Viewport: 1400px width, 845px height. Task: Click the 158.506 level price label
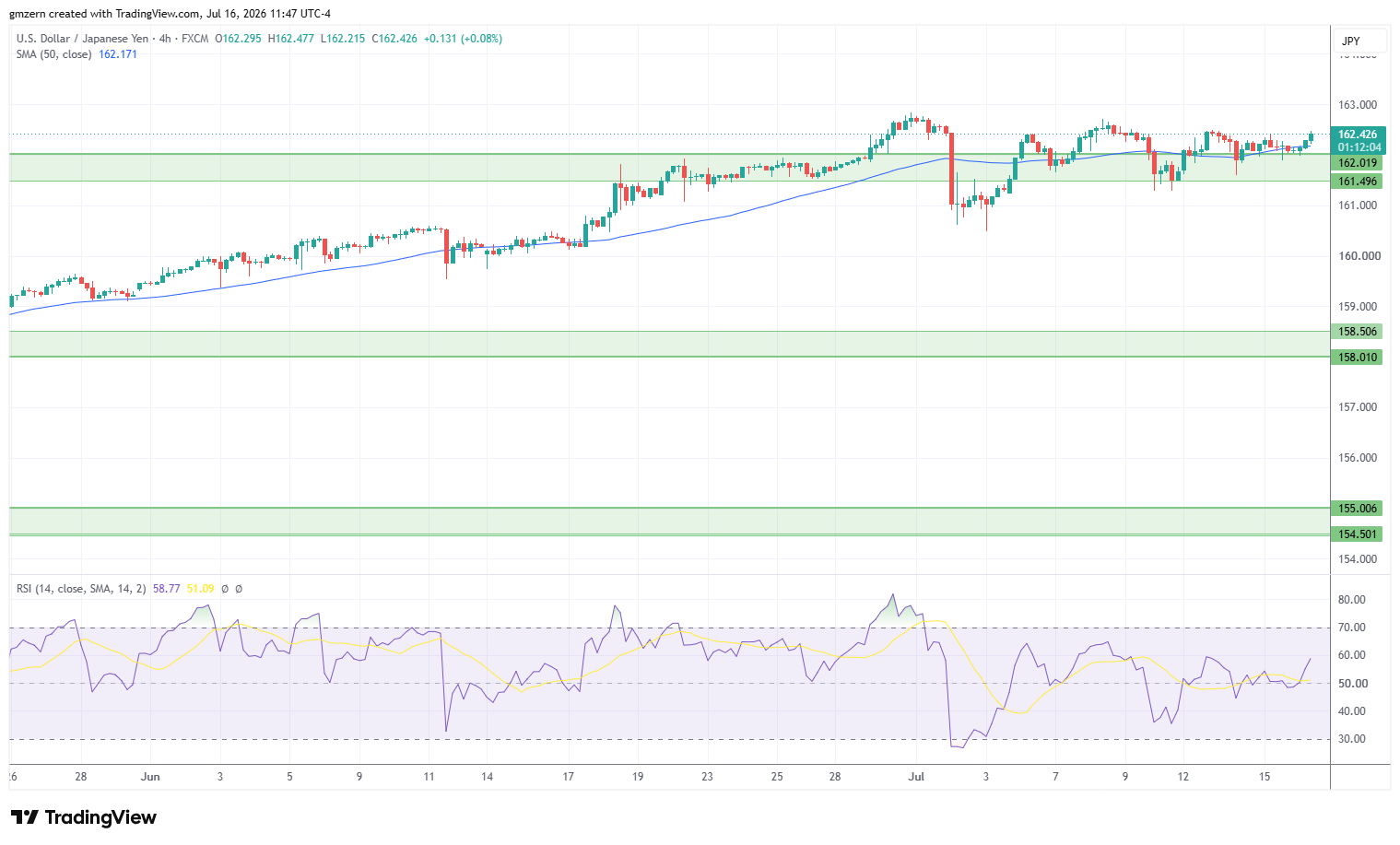1357,332
